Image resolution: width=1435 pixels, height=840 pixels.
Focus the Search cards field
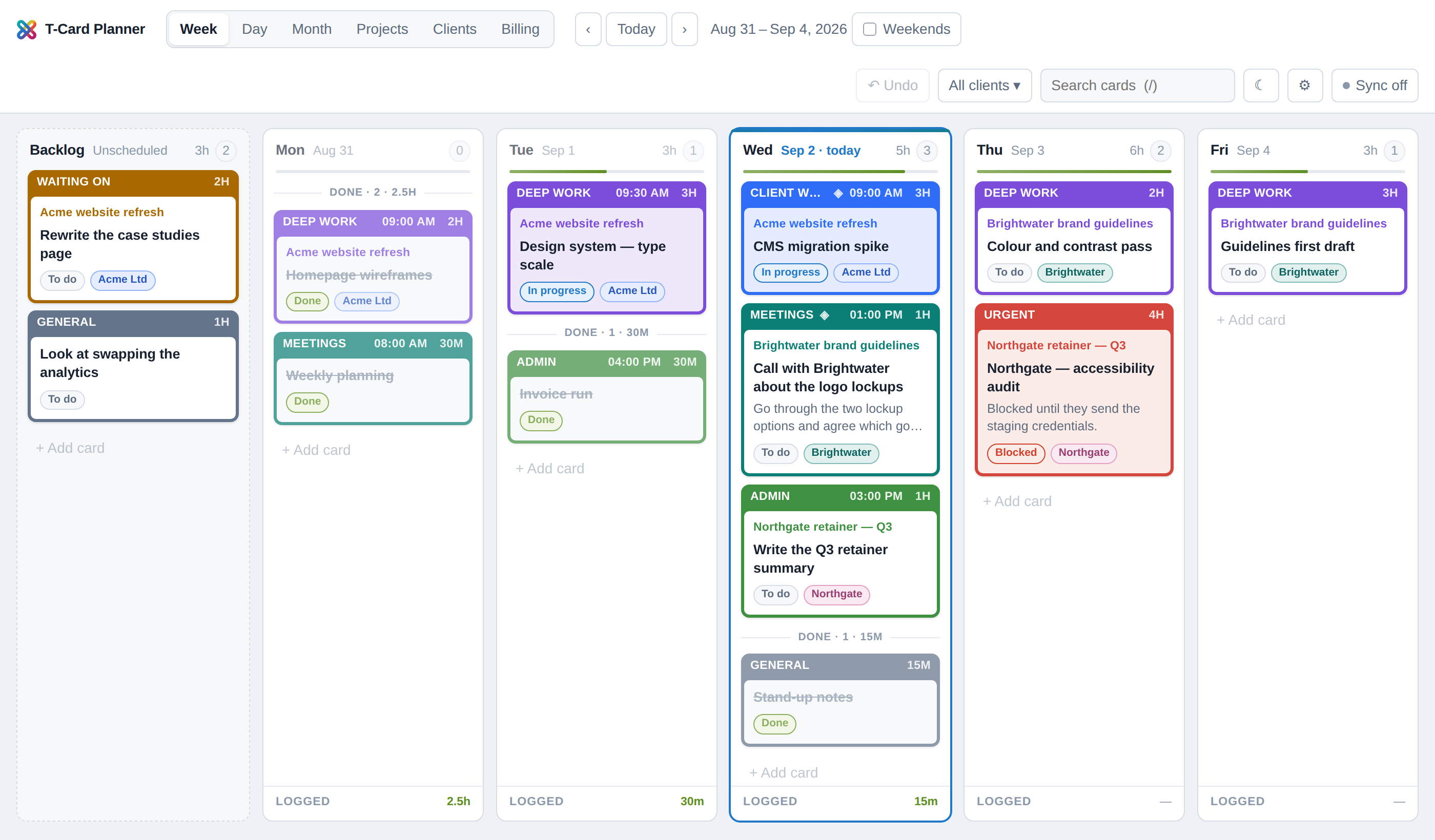(x=1137, y=86)
